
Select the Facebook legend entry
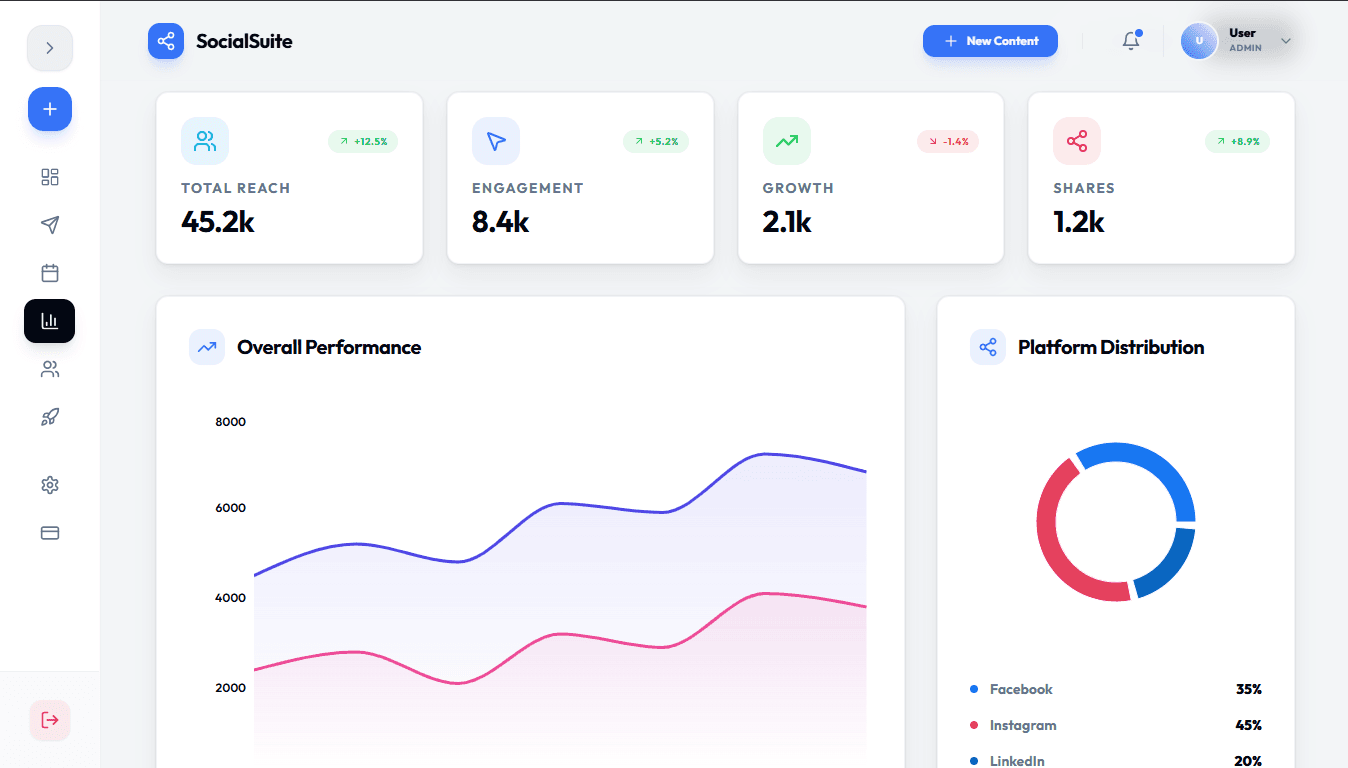pos(1116,689)
